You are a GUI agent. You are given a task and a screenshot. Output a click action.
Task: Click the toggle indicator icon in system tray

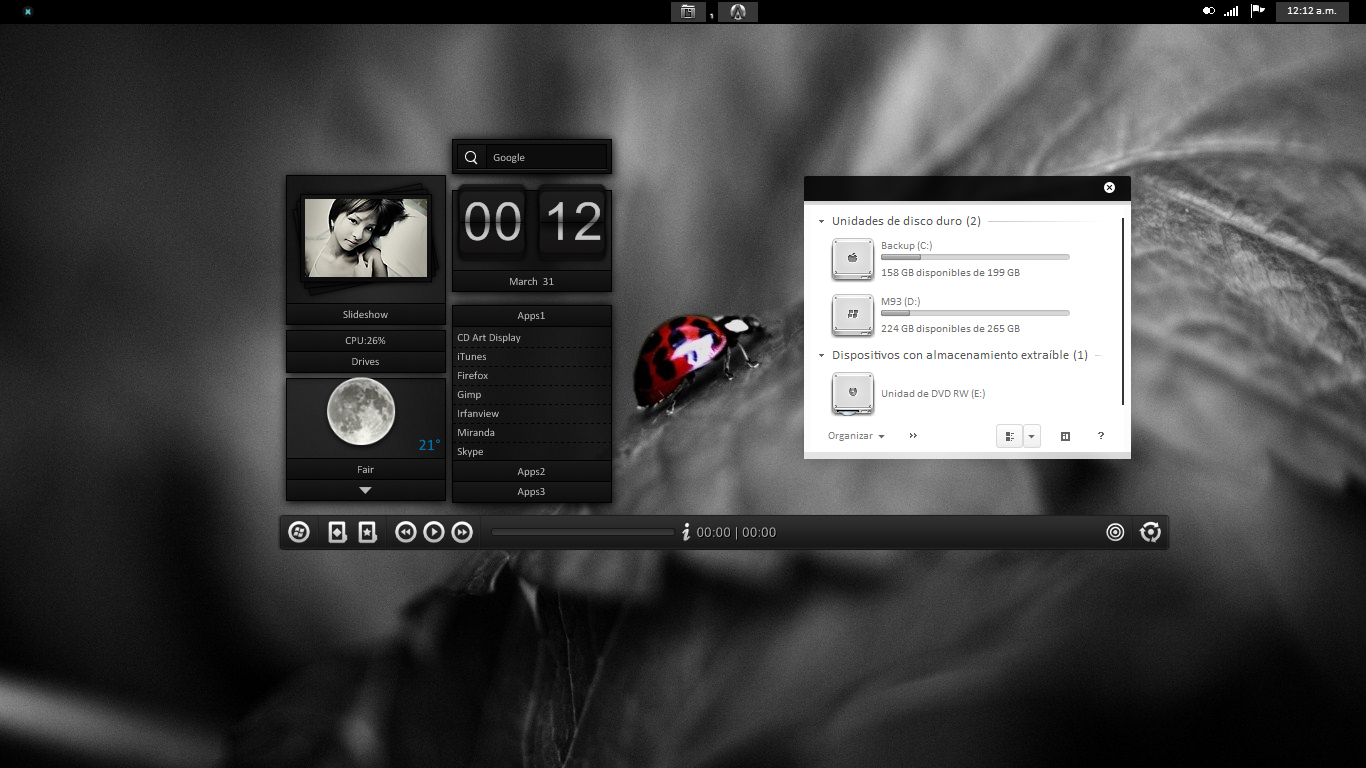pyautogui.click(x=1209, y=11)
